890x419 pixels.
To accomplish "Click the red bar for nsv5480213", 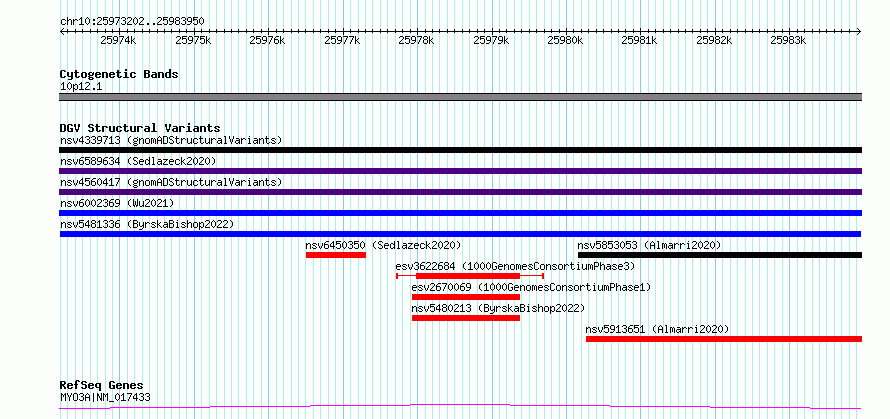I will pos(466,318).
